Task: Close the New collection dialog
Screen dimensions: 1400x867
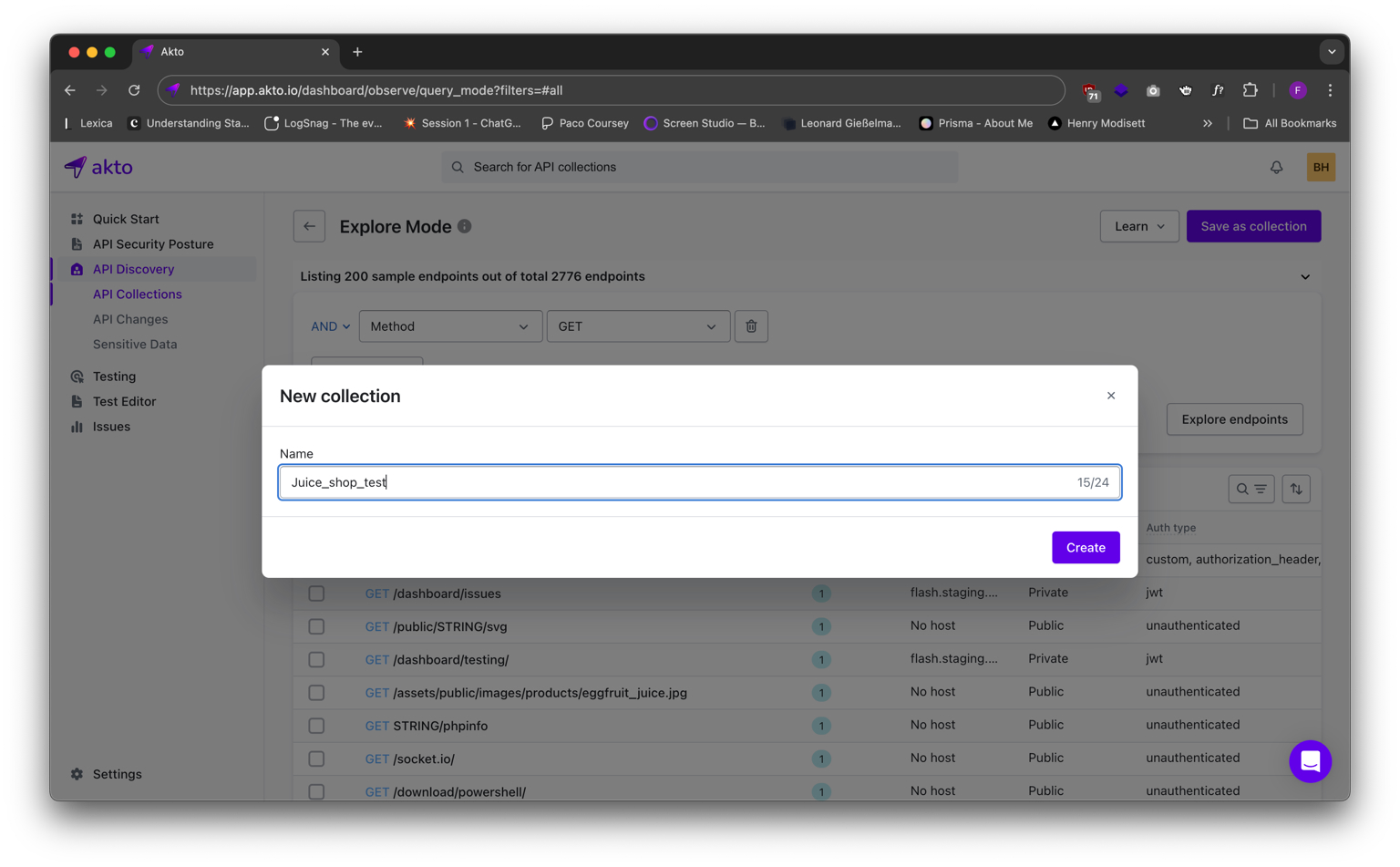Action: (x=1111, y=396)
